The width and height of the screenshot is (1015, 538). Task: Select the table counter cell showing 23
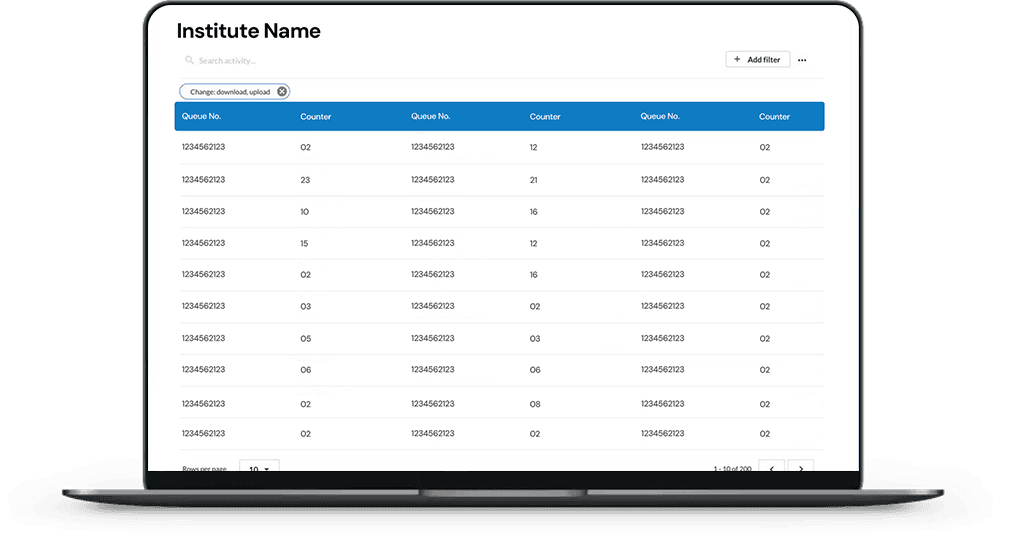point(305,180)
